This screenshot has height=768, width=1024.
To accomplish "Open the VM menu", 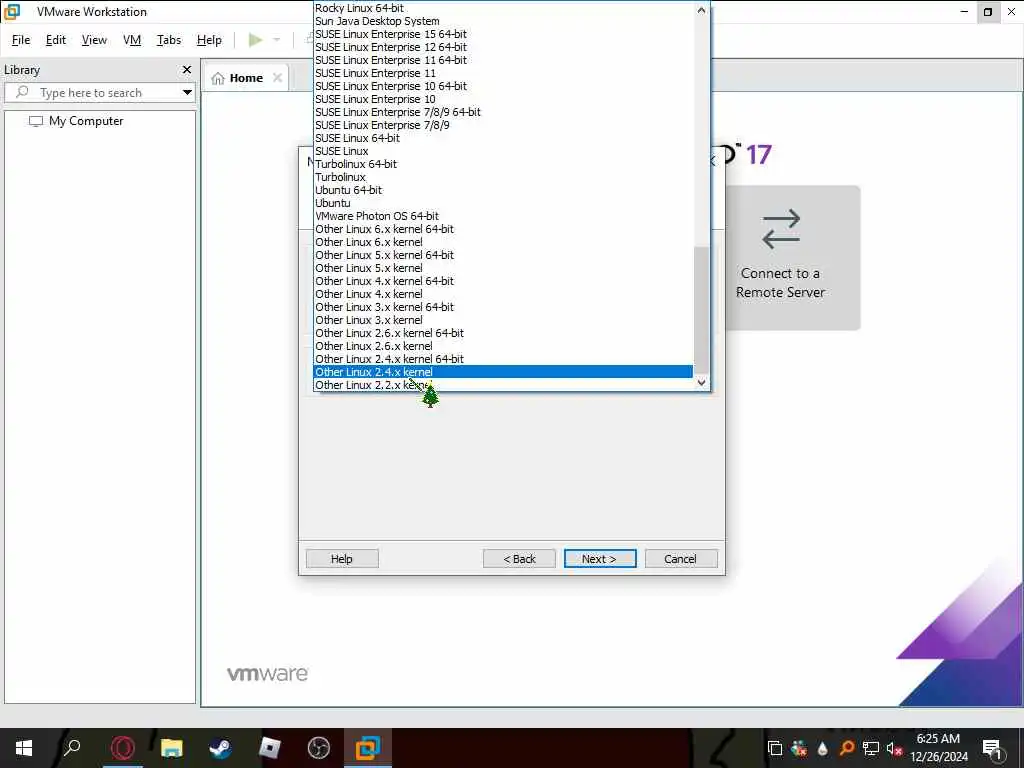I will 132,40.
